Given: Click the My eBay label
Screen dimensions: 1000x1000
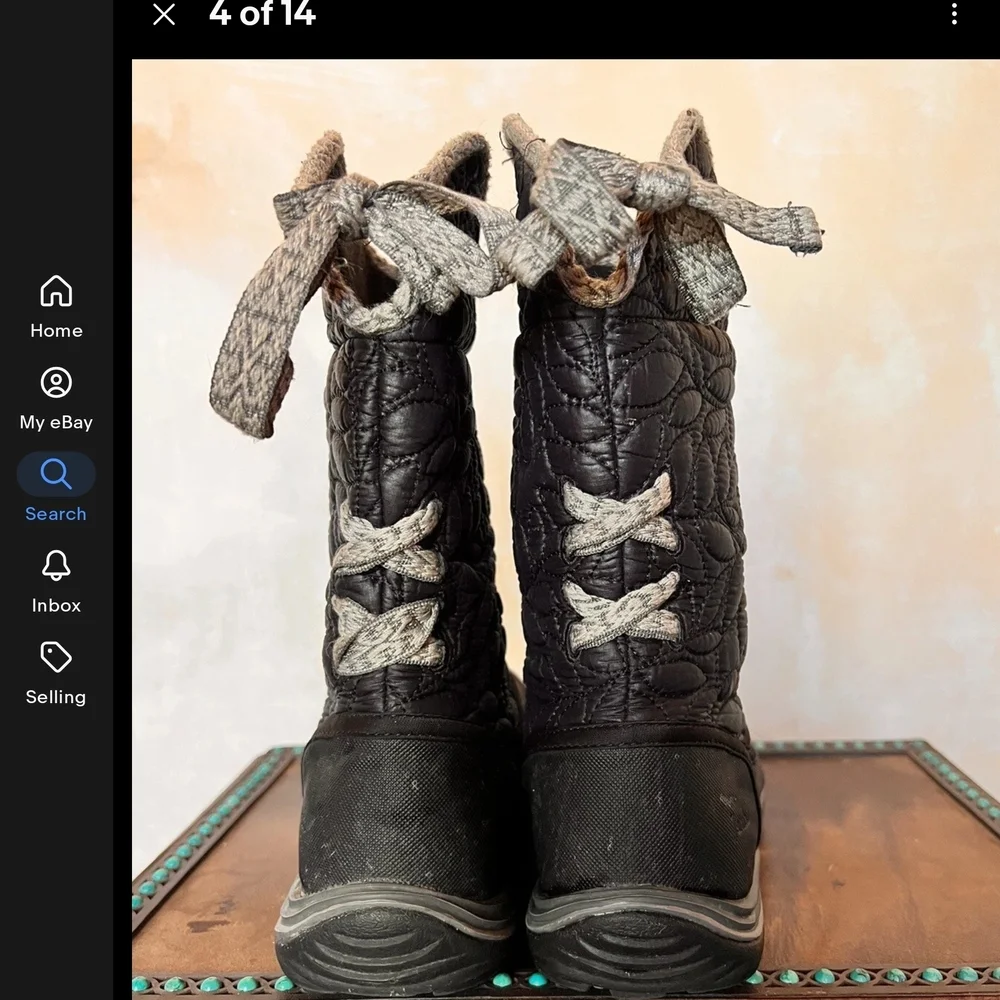Looking at the screenshot, I should (56, 422).
